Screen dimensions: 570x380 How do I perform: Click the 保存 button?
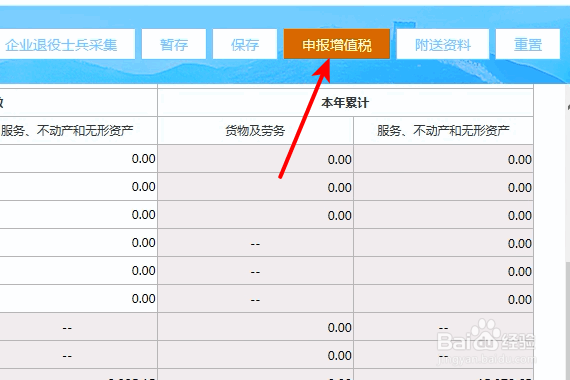245,44
